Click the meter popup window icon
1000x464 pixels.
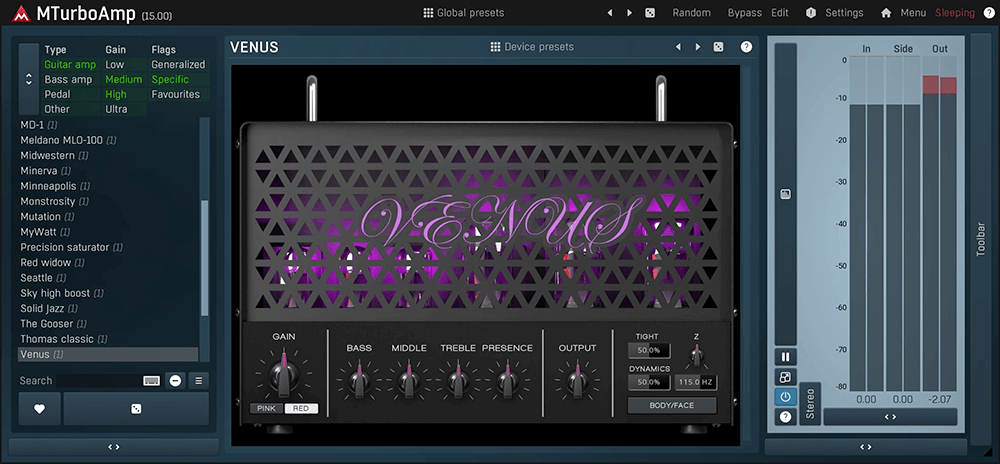(x=785, y=377)
